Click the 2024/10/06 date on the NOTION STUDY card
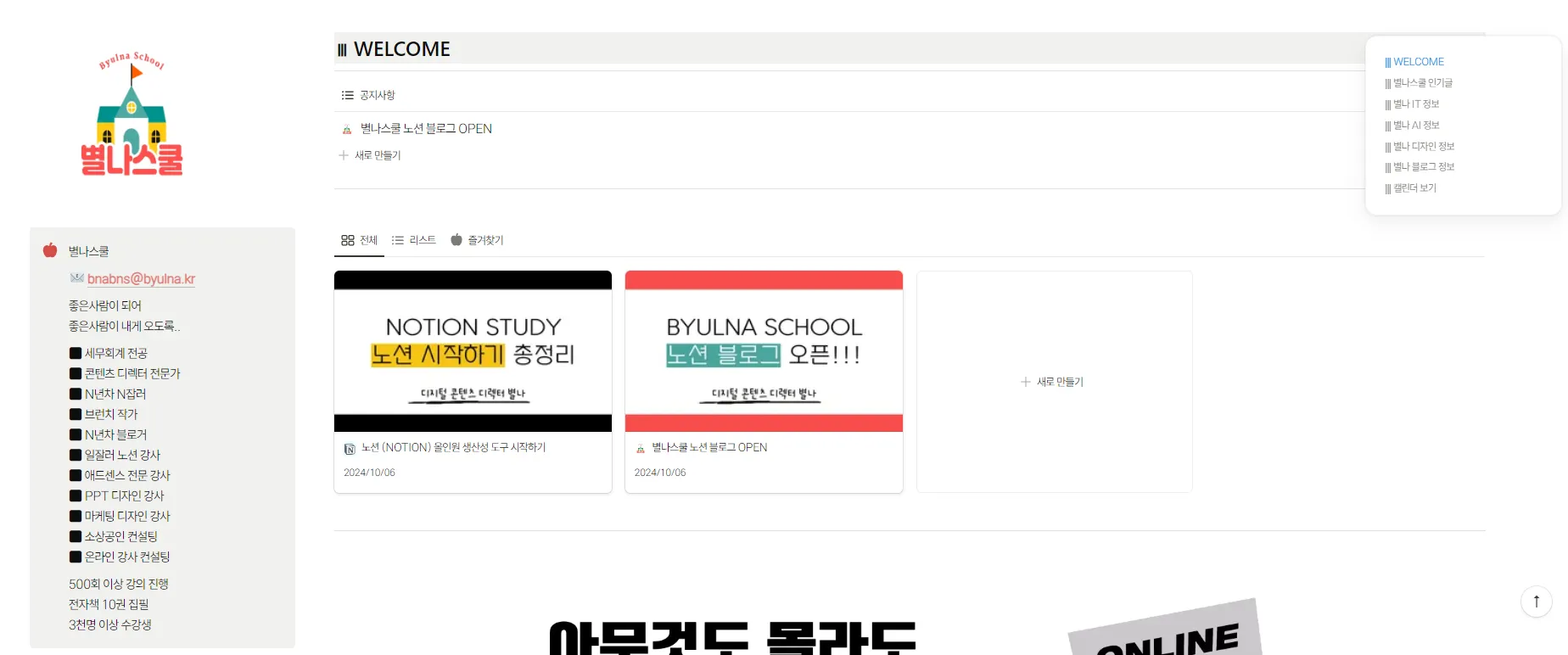The image size is (1568, 655). [x=369, y=473]
